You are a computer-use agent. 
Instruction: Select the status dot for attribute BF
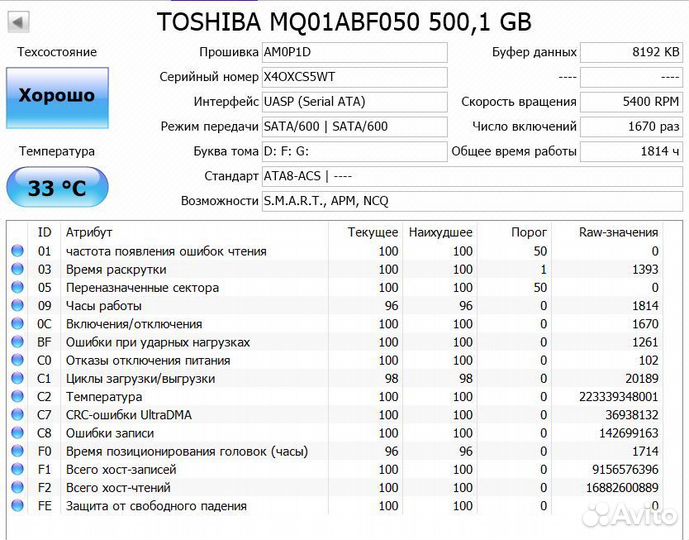click(x=18, y=342)
